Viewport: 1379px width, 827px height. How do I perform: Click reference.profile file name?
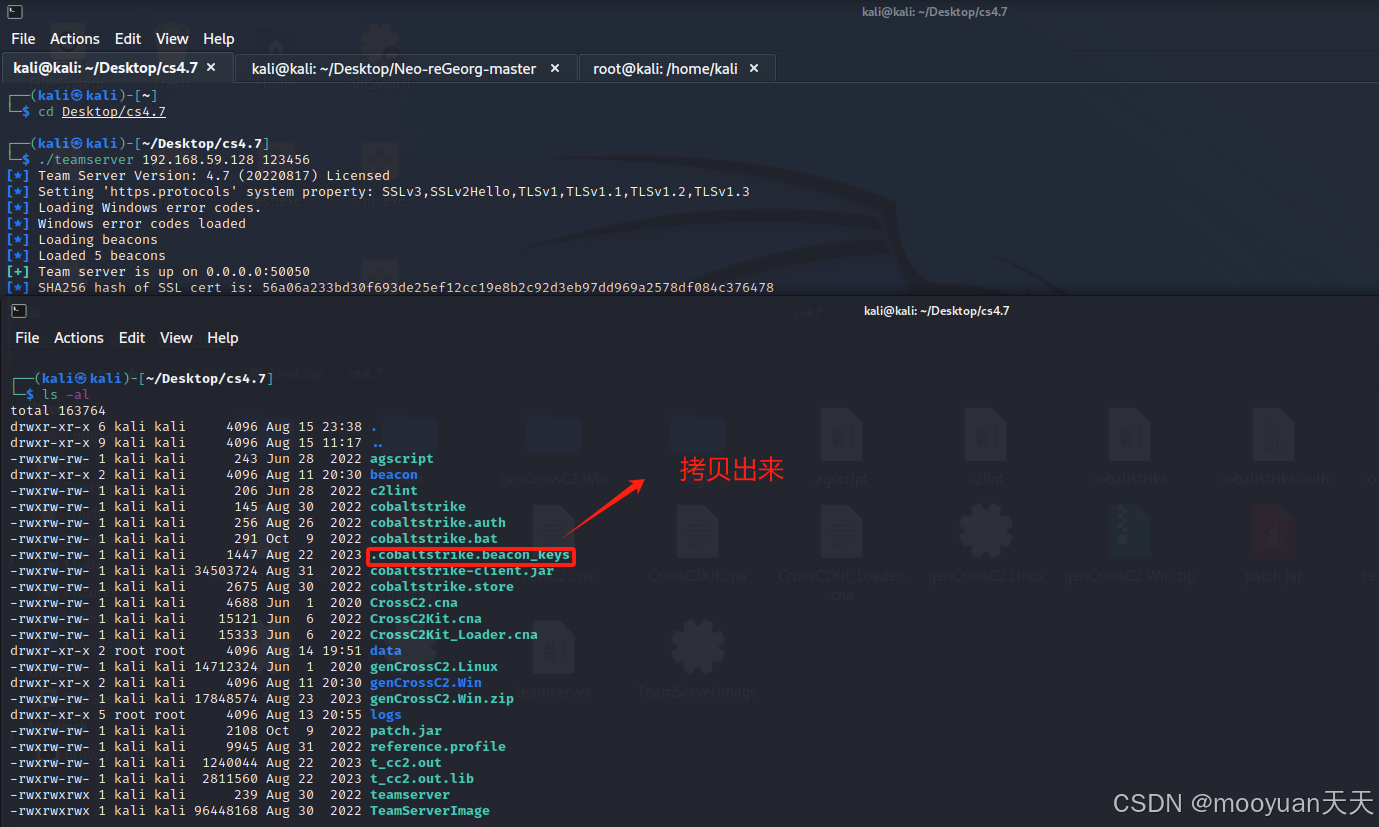point(438,747)
